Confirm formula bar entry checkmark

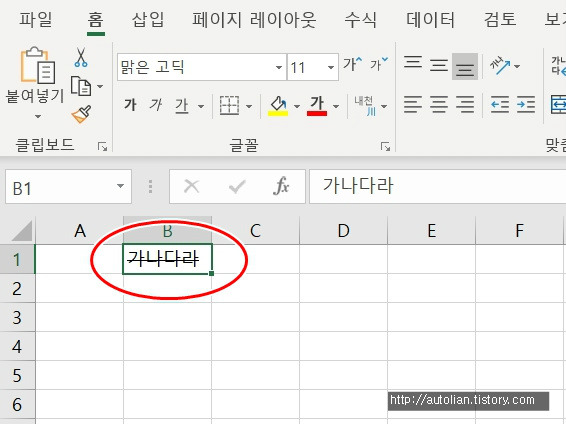click(237, 187)
